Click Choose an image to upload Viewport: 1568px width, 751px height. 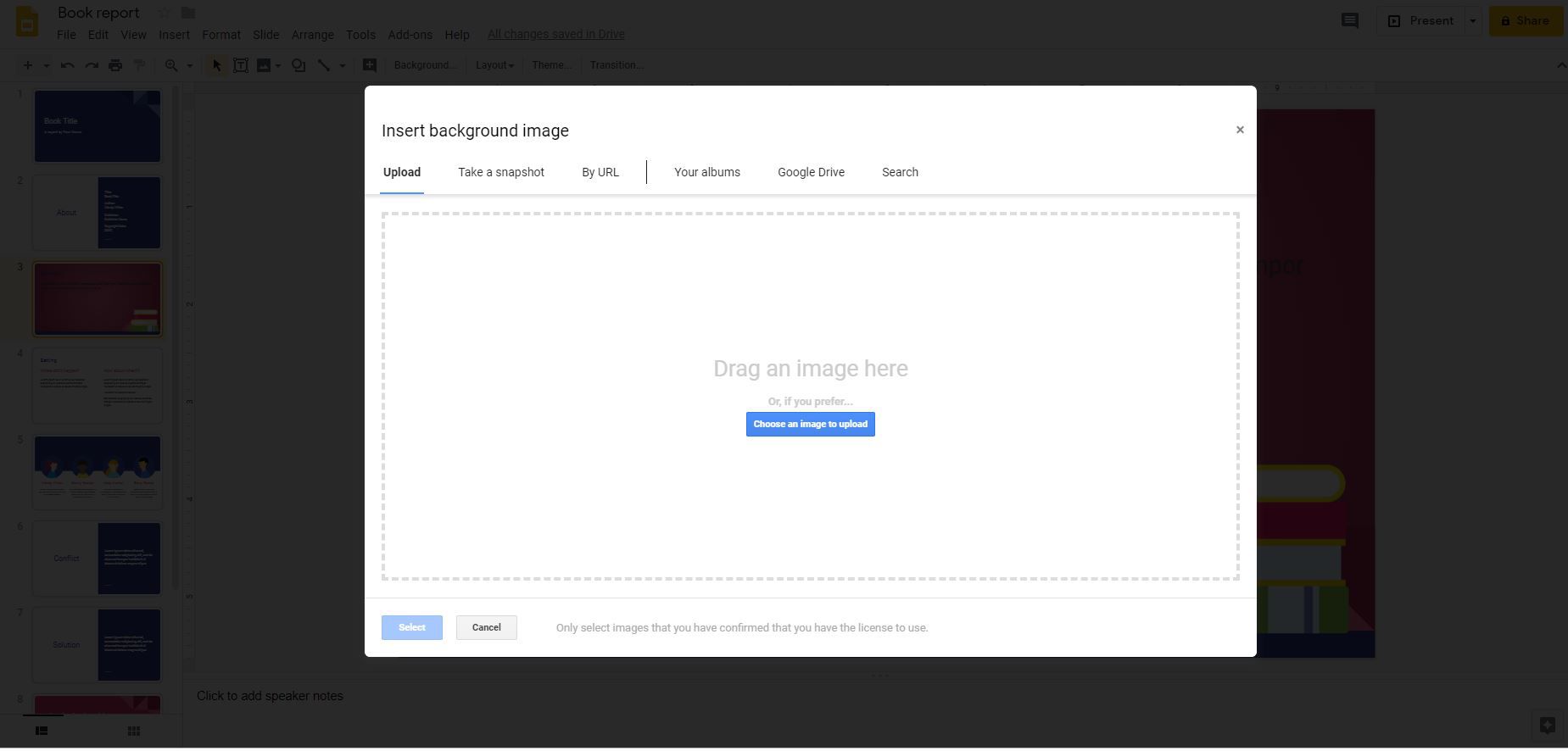coord(811,424)
